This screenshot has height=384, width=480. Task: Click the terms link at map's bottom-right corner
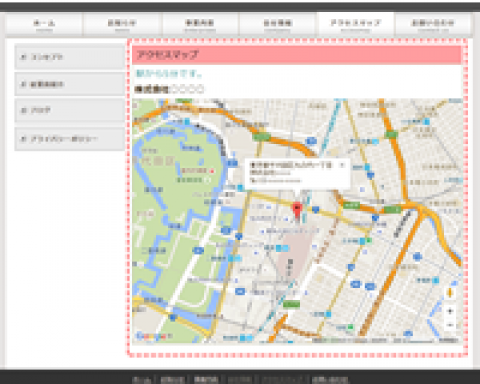[448, 340]
